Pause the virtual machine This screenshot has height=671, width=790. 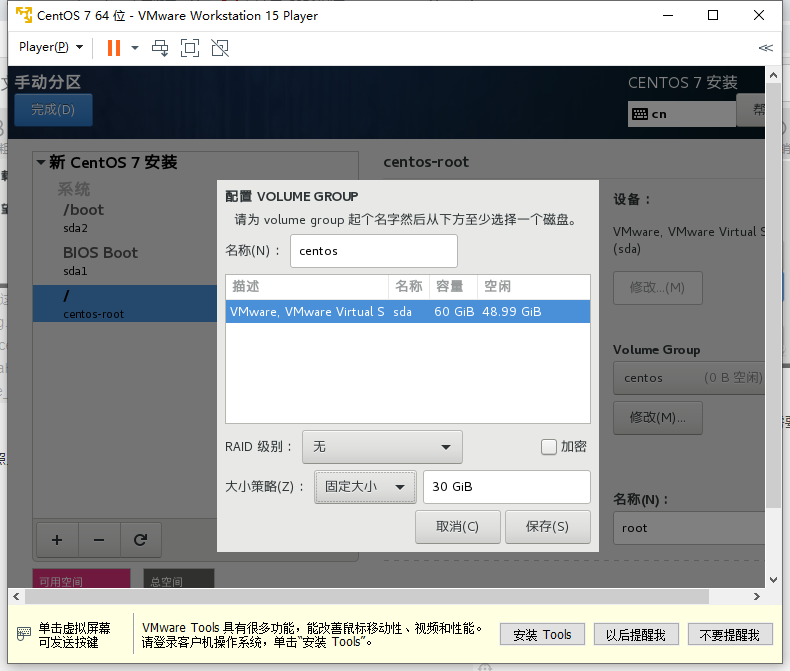coord(114,48)
